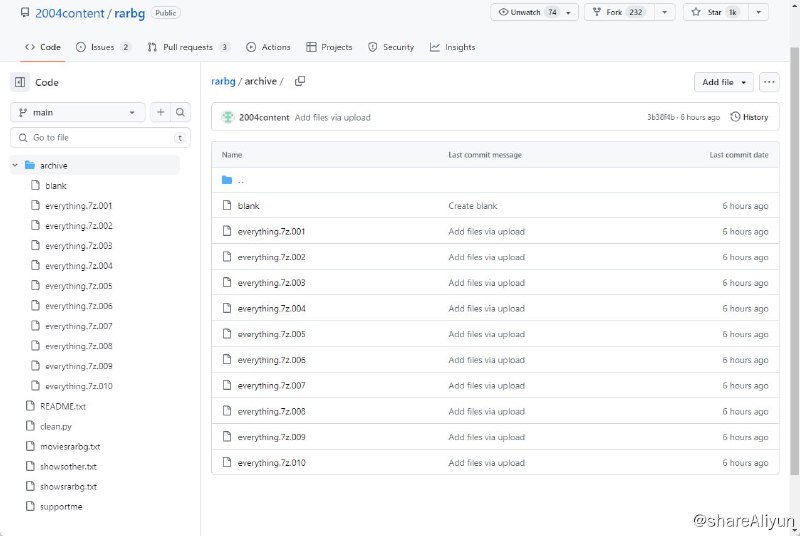The width and height of the screenshot is (800, 536).
Task: Collapse the archive folder chevron
Action: pos(15,165)
